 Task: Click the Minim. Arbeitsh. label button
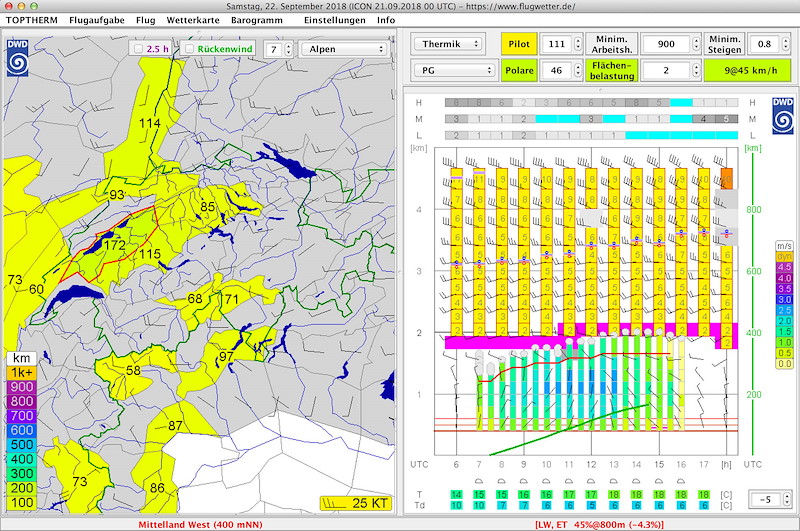pos(612,44)
